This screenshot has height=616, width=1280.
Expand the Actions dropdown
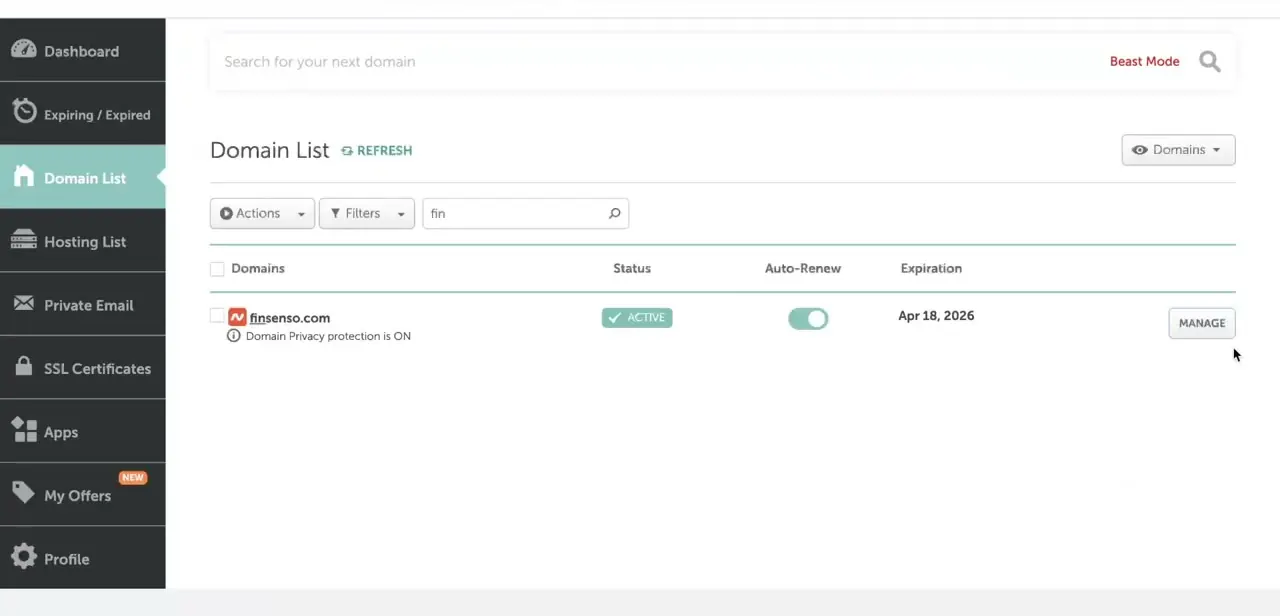click(x=262, y=213)
